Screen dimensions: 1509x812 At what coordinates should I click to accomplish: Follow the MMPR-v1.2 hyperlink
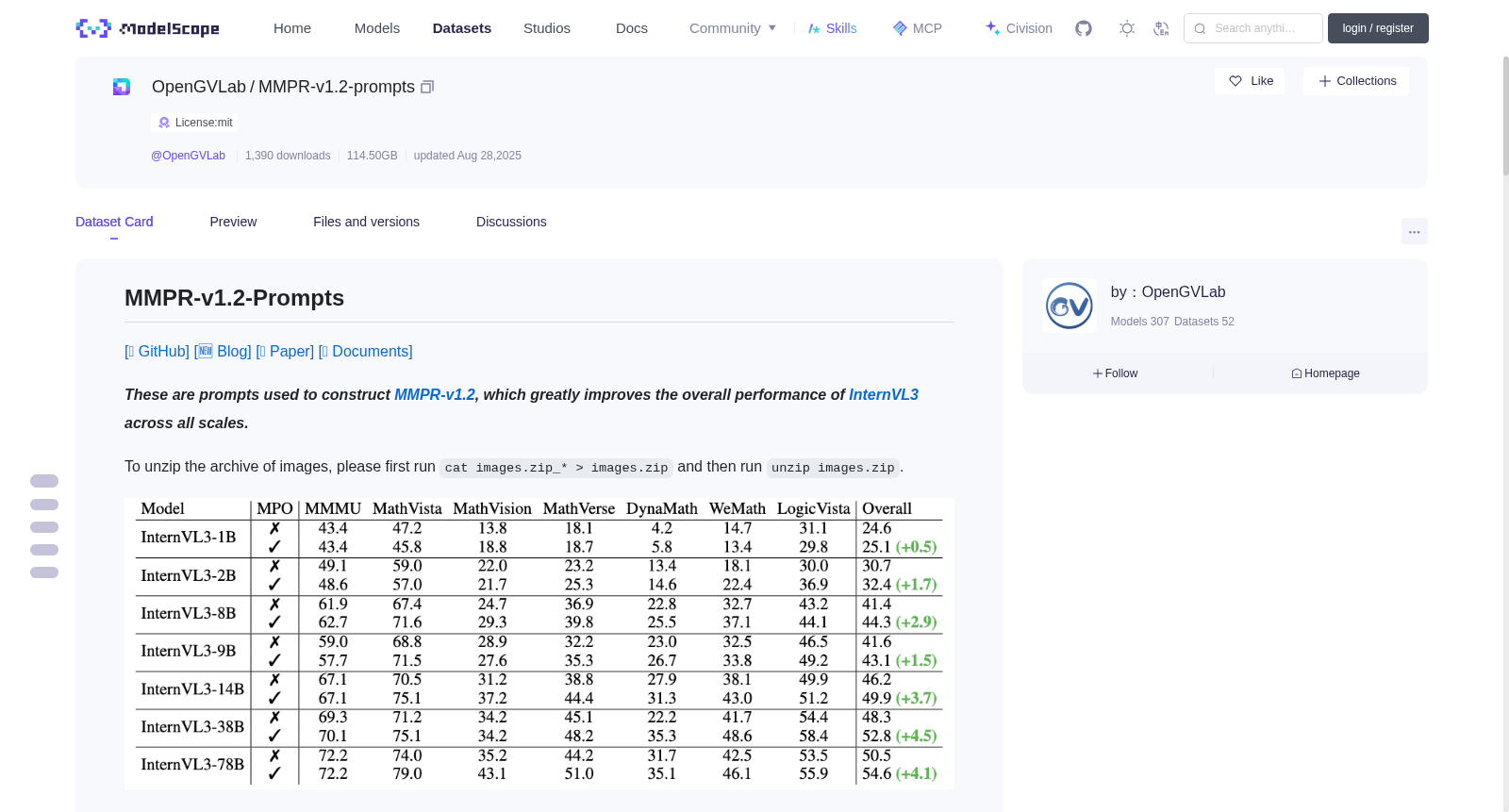pos(435,394)
